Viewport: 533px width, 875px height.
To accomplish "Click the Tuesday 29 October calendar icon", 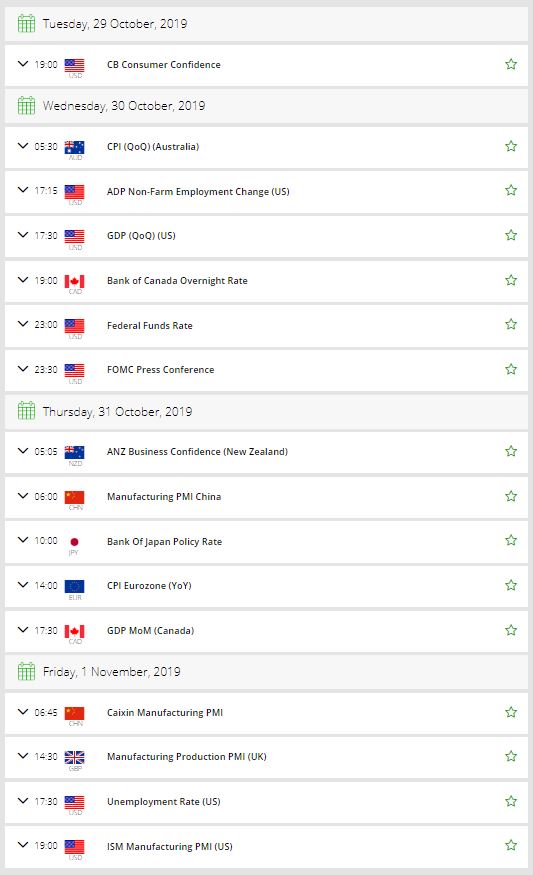I will [26, 23].
